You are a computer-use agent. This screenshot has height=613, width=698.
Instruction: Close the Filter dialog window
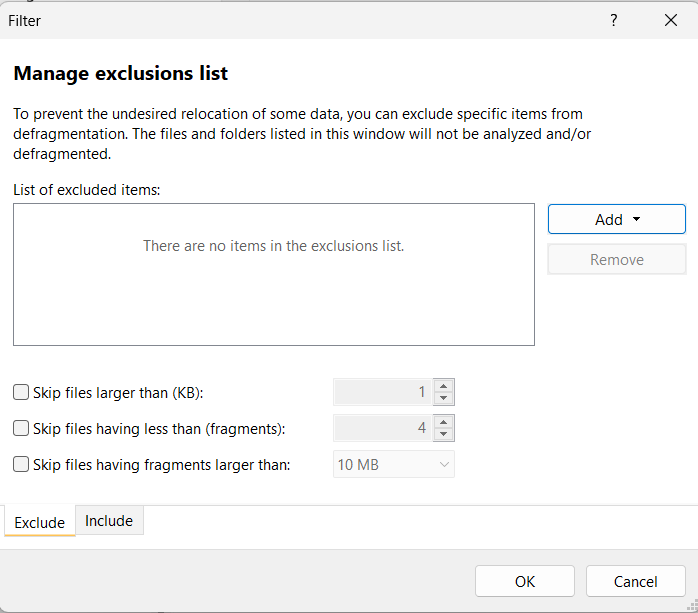click(x=670, y=20)
